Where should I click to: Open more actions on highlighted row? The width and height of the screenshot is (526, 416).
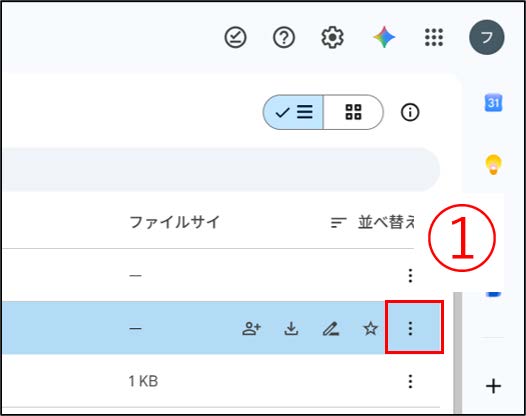click(410, 328)
